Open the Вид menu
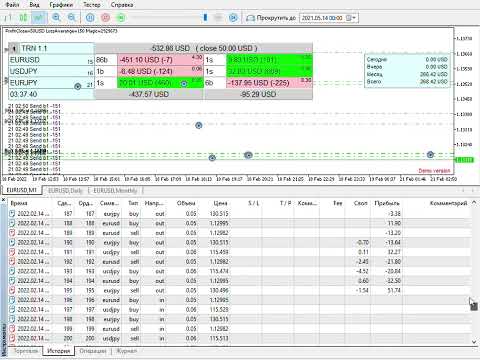480x360 pixels. 34,5
